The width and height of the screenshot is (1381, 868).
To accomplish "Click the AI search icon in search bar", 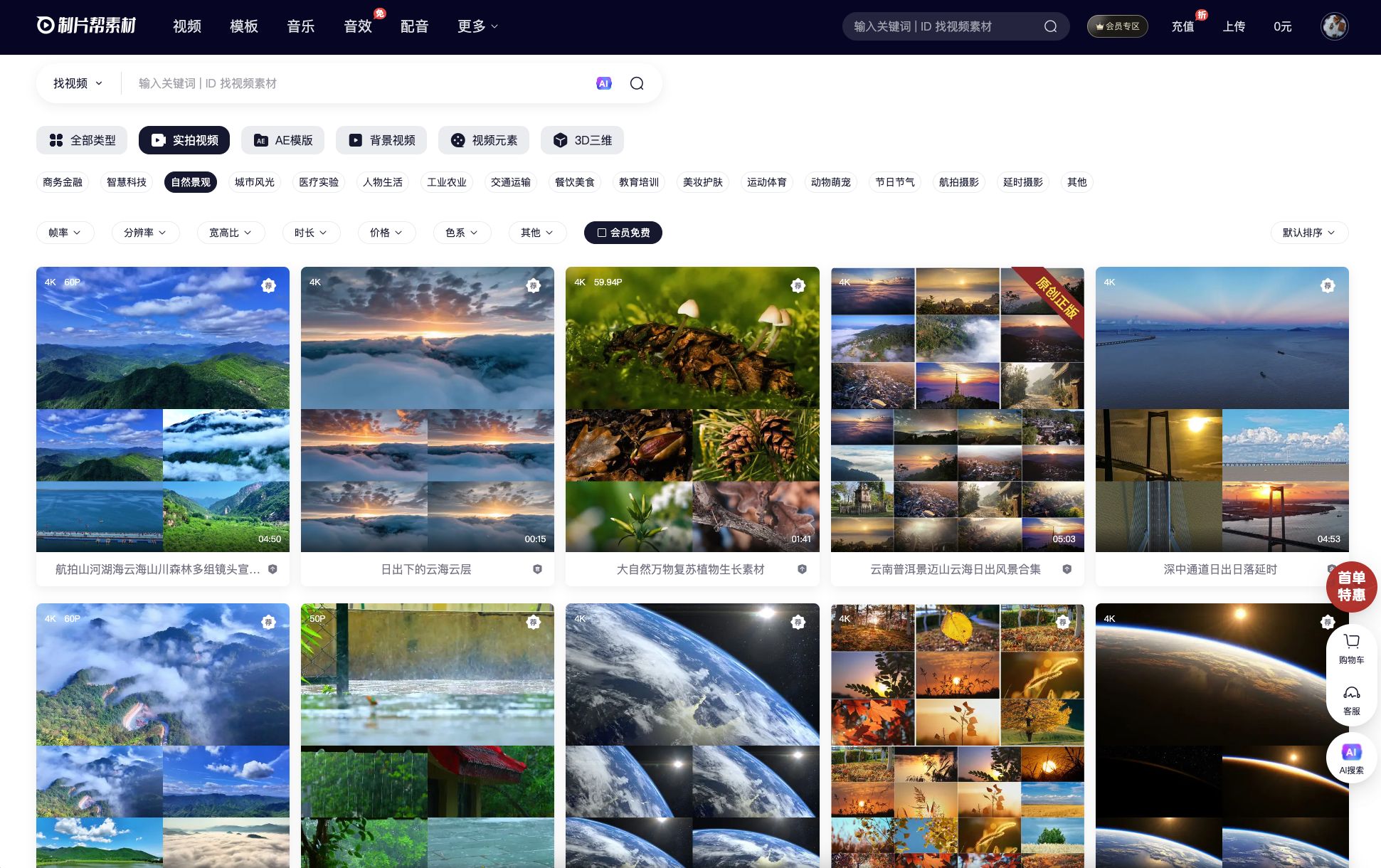I will point(603,83).
